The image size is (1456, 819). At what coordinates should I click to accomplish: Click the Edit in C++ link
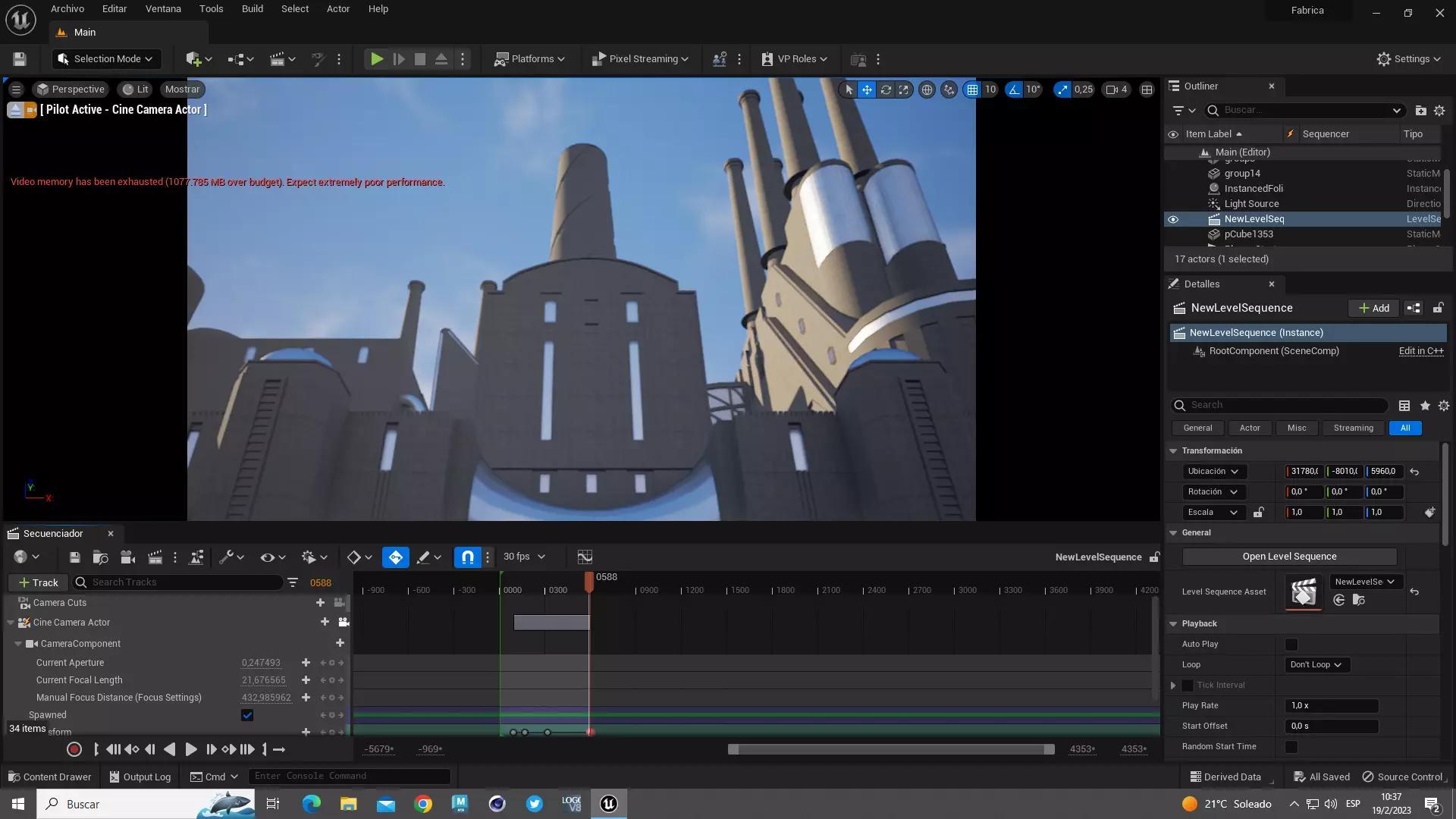point(1420,351)
